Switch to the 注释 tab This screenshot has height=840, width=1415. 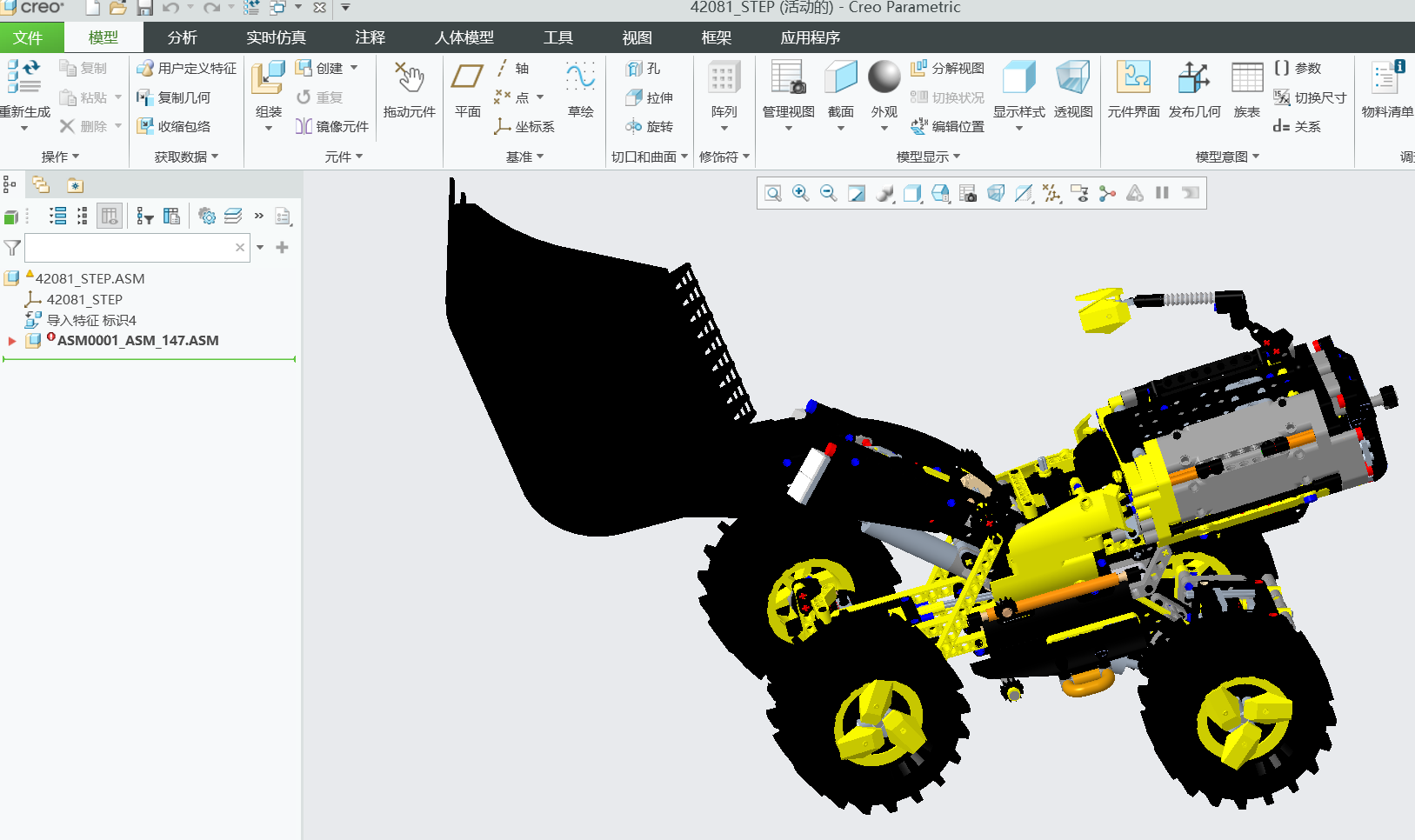(370, 37)
